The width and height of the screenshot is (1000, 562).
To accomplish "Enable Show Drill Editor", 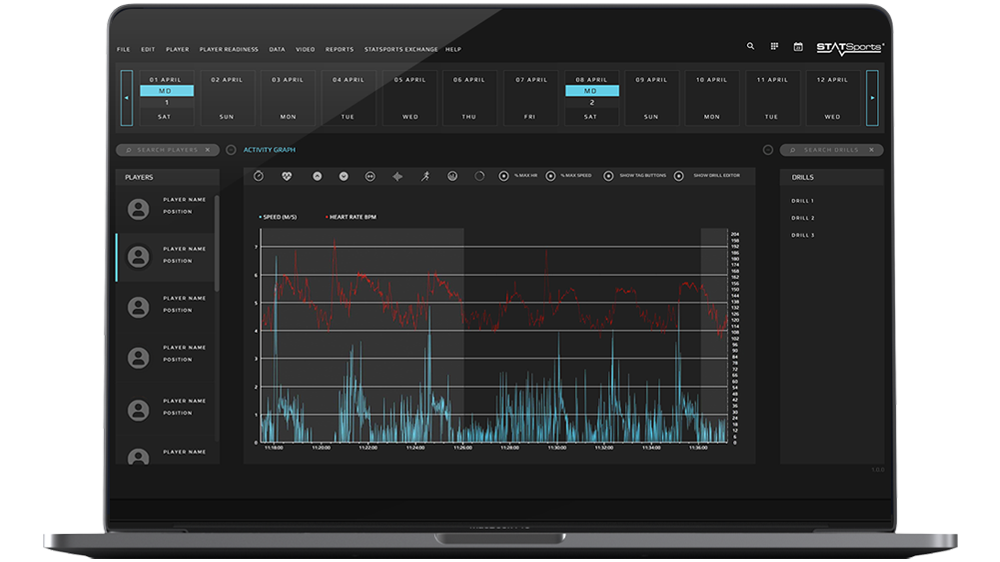I will pyautogui.click(x=679, y=176).
